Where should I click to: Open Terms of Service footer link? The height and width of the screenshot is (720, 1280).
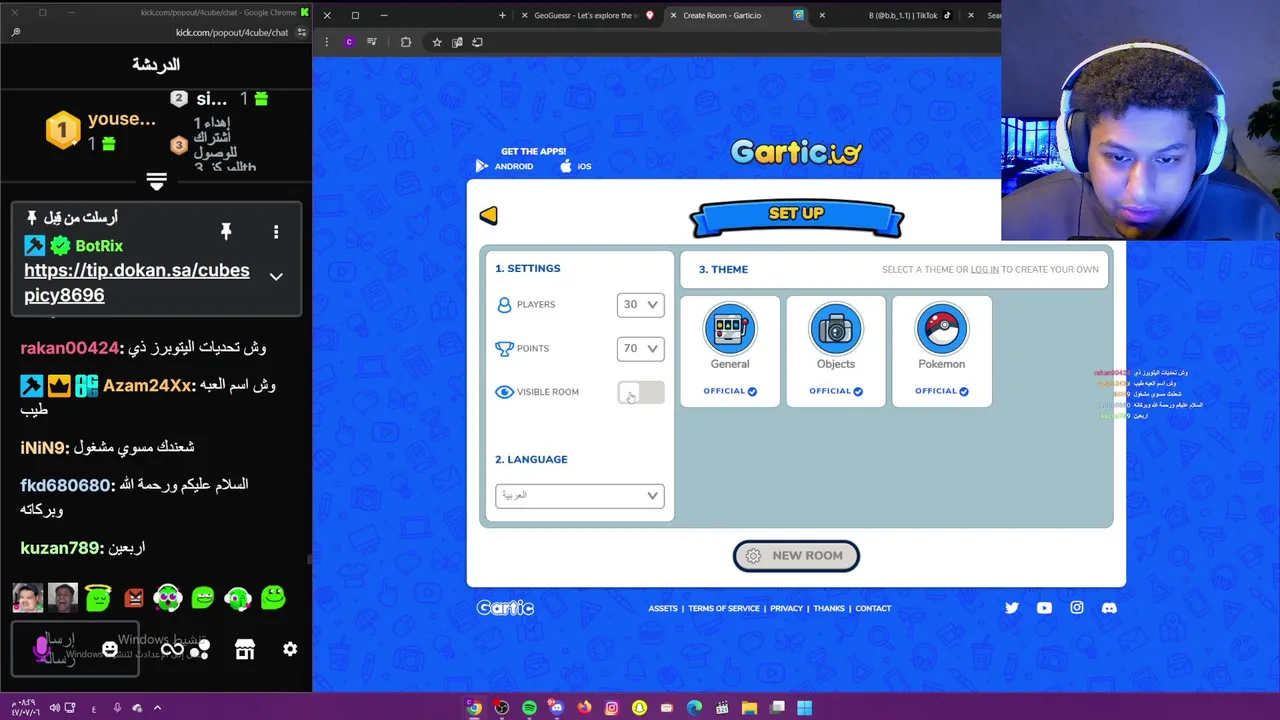point(724,608)
